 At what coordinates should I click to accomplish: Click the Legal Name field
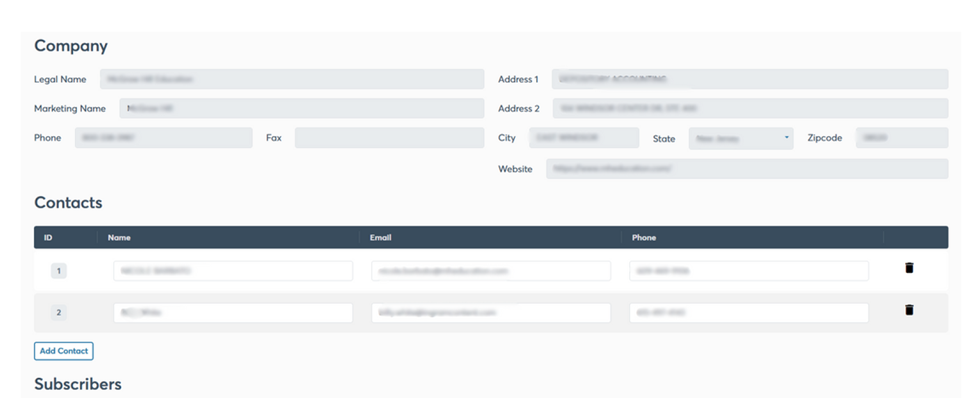point(292,79)
